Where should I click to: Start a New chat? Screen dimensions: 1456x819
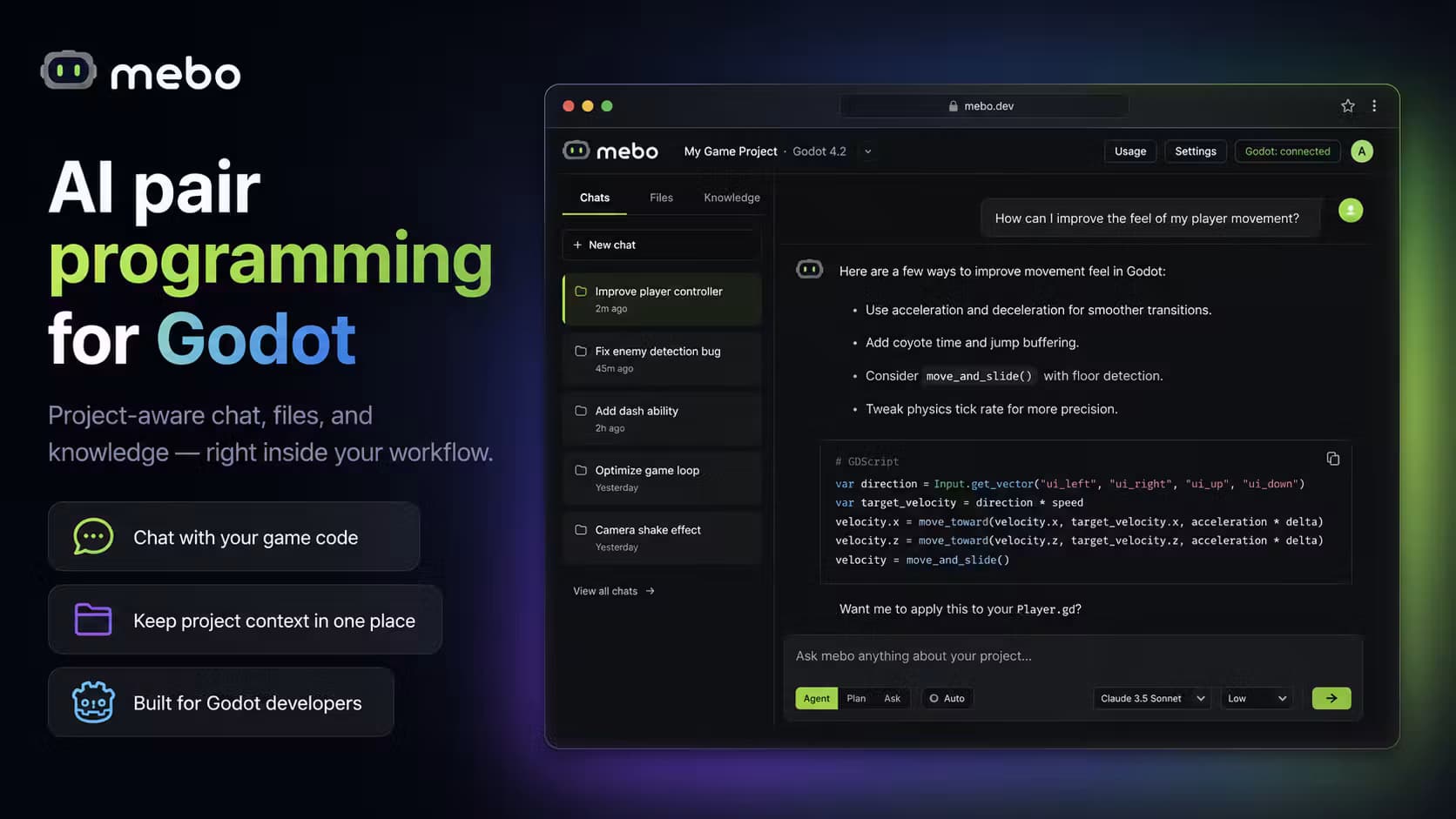[x=662, y=245]
